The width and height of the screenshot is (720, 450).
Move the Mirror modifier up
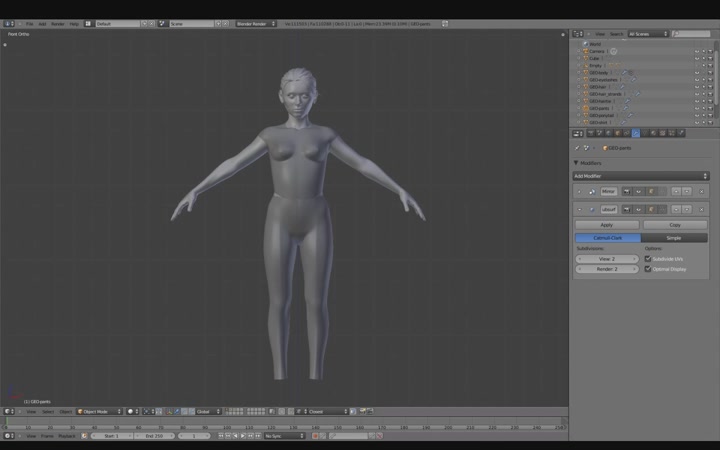[676, 191]
